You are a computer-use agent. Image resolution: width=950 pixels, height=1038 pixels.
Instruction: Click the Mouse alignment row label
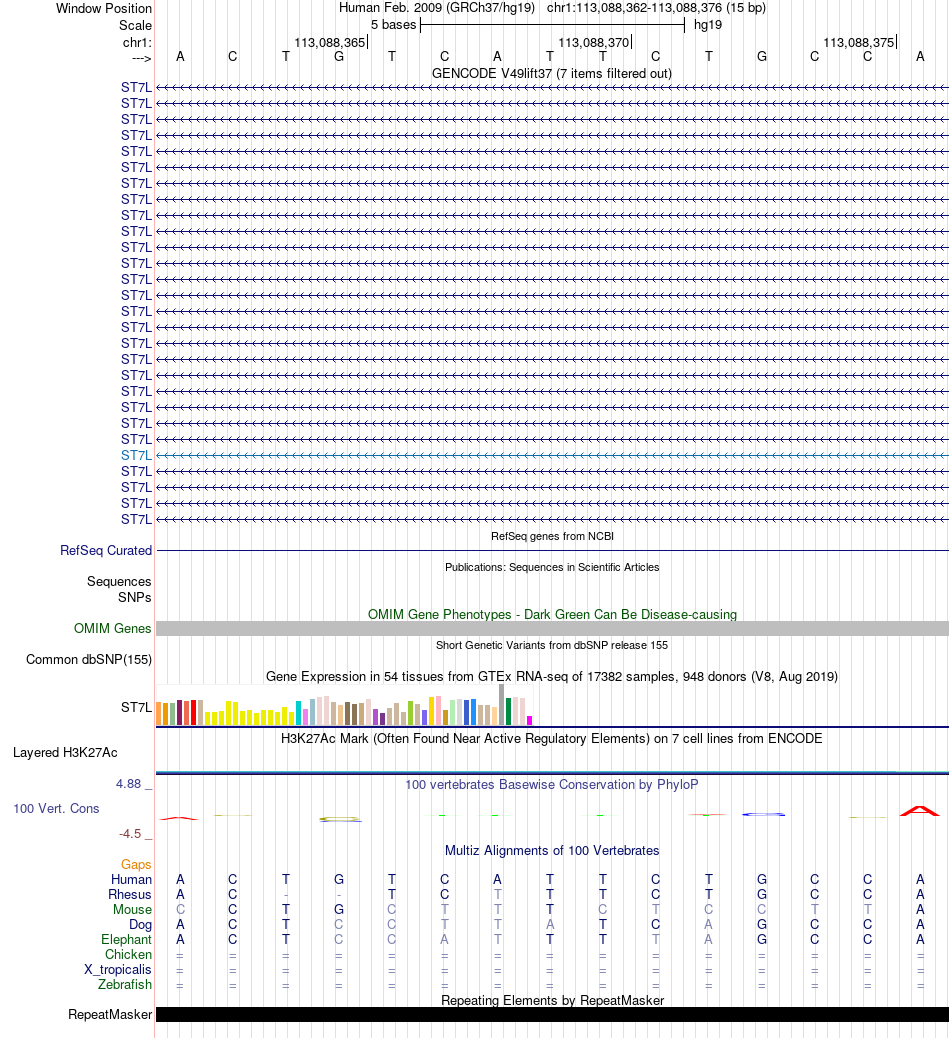tap(132, 910)
